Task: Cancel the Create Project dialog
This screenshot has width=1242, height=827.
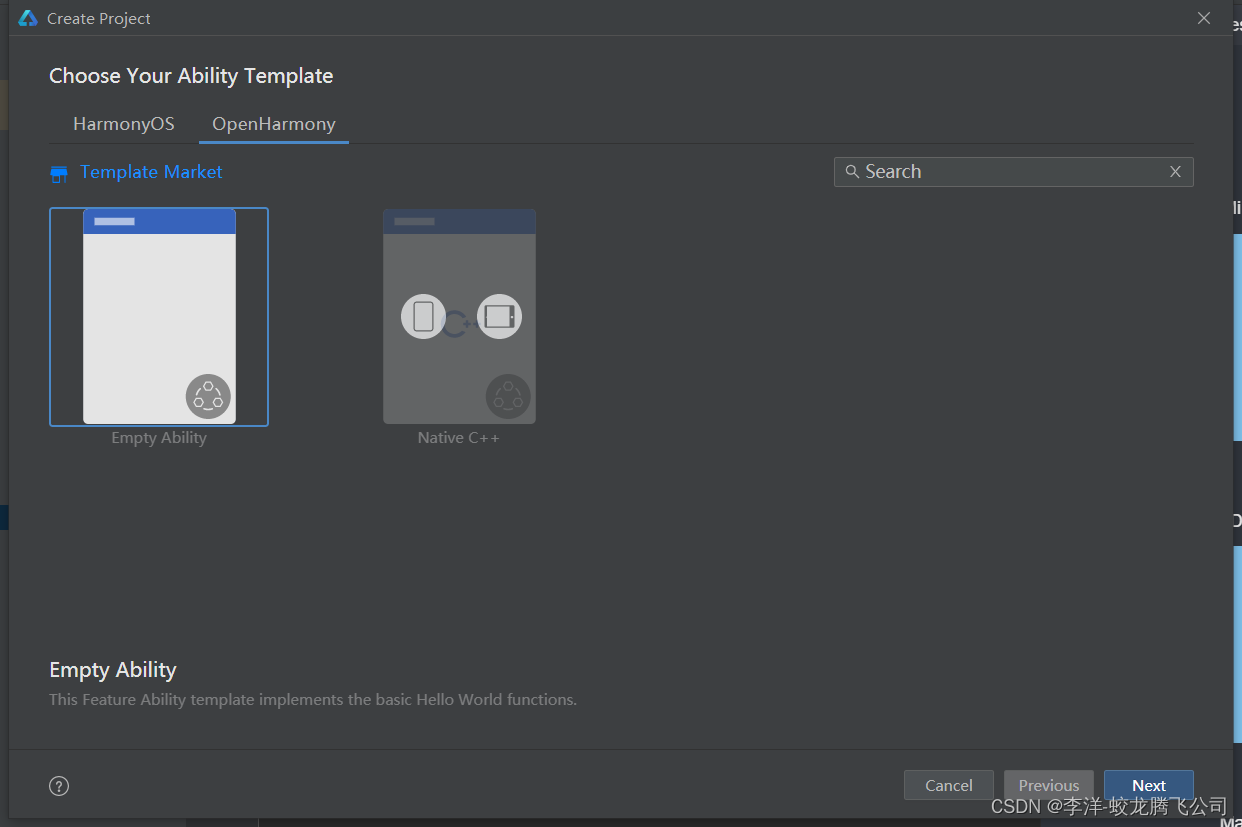Action: pos(949,785)
